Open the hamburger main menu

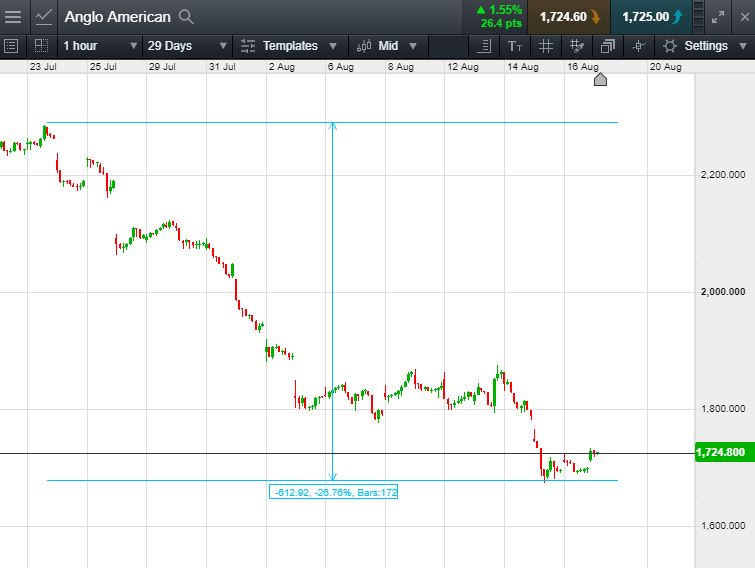tap(13, 17)
